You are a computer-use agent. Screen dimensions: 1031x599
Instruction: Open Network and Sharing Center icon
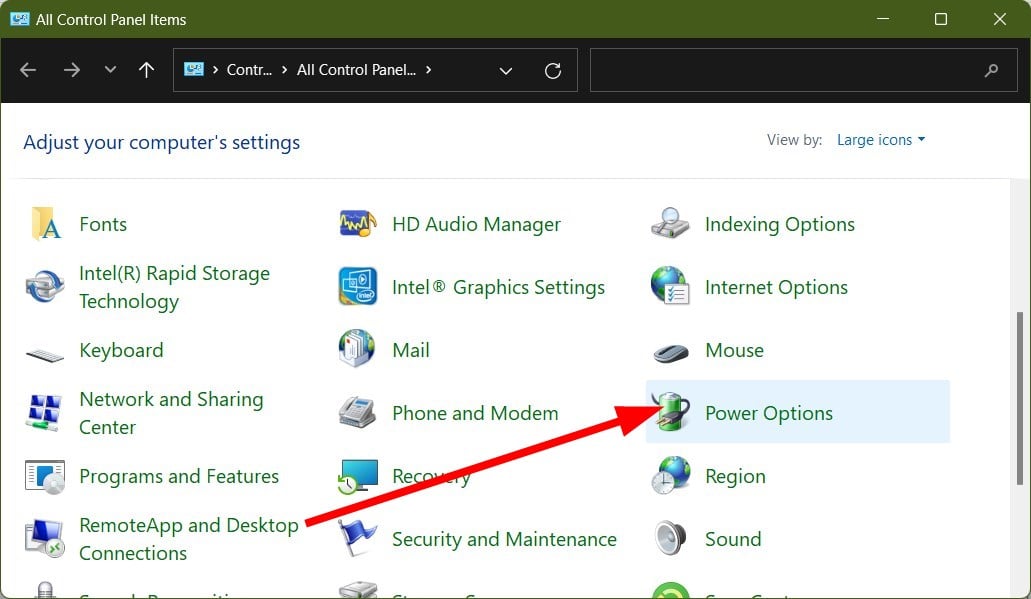click(x=44, y=412)
